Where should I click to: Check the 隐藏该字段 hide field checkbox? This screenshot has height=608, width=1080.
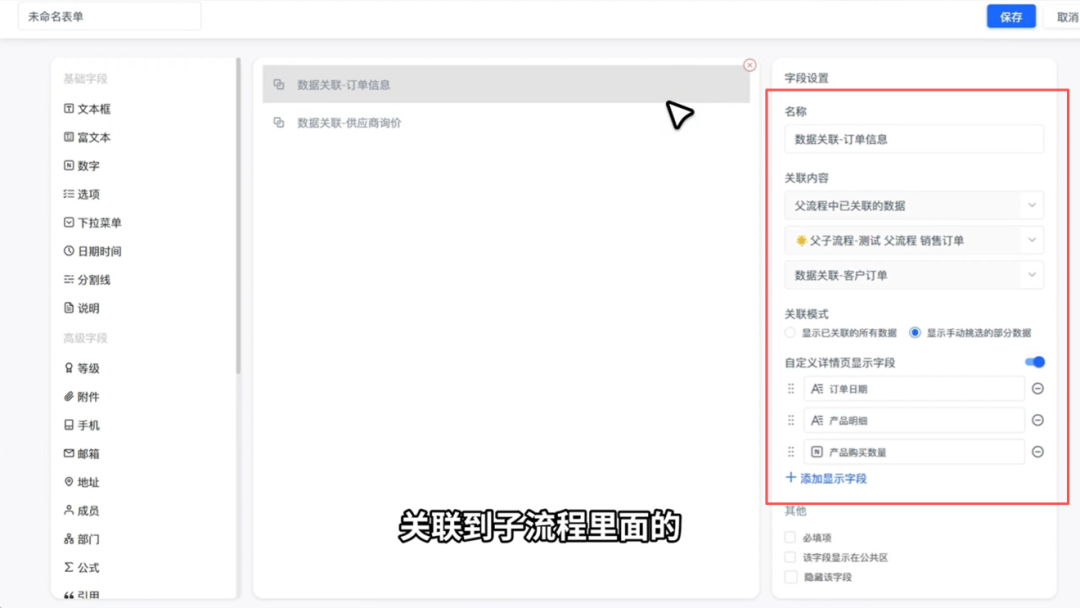(790, 577)
